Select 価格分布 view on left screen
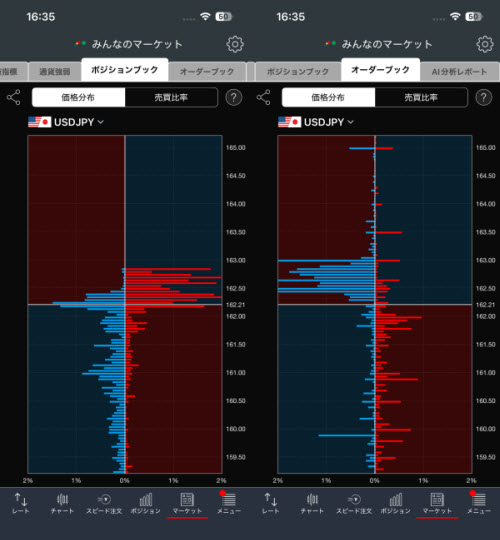This screenshot has width=500, height=540. (79, 97)
